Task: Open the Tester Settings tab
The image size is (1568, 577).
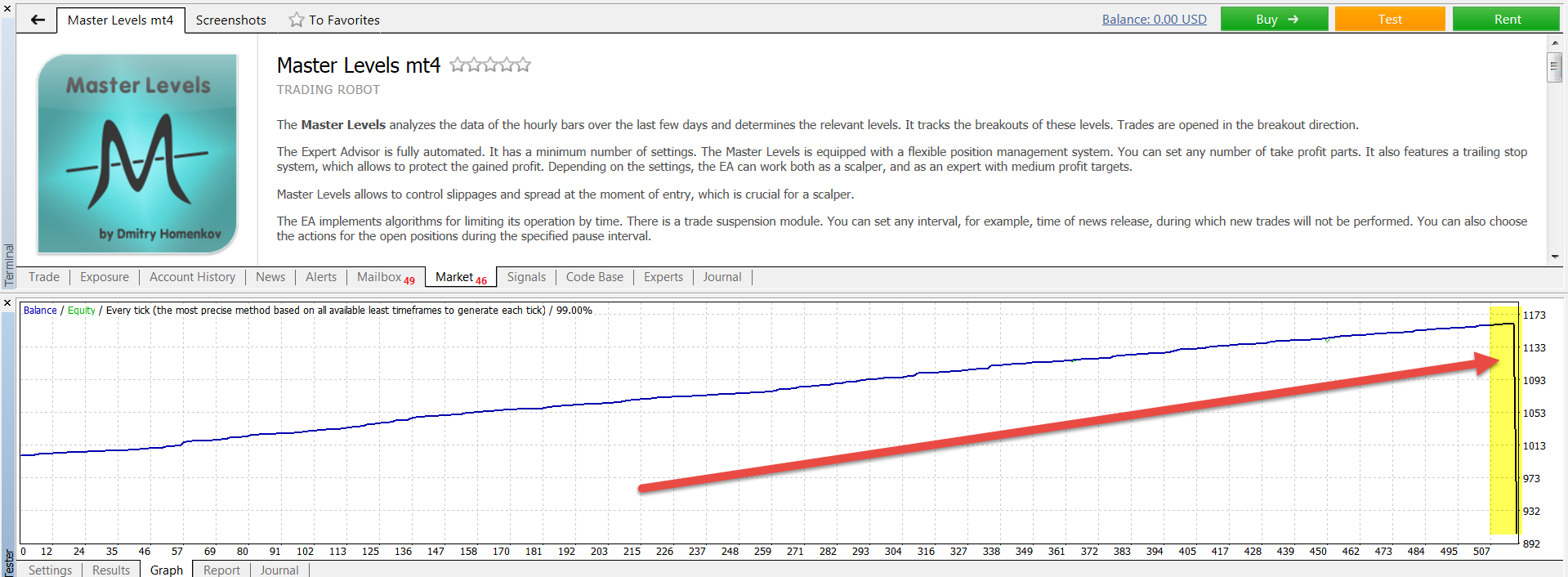Action: [x=51, y=570]
